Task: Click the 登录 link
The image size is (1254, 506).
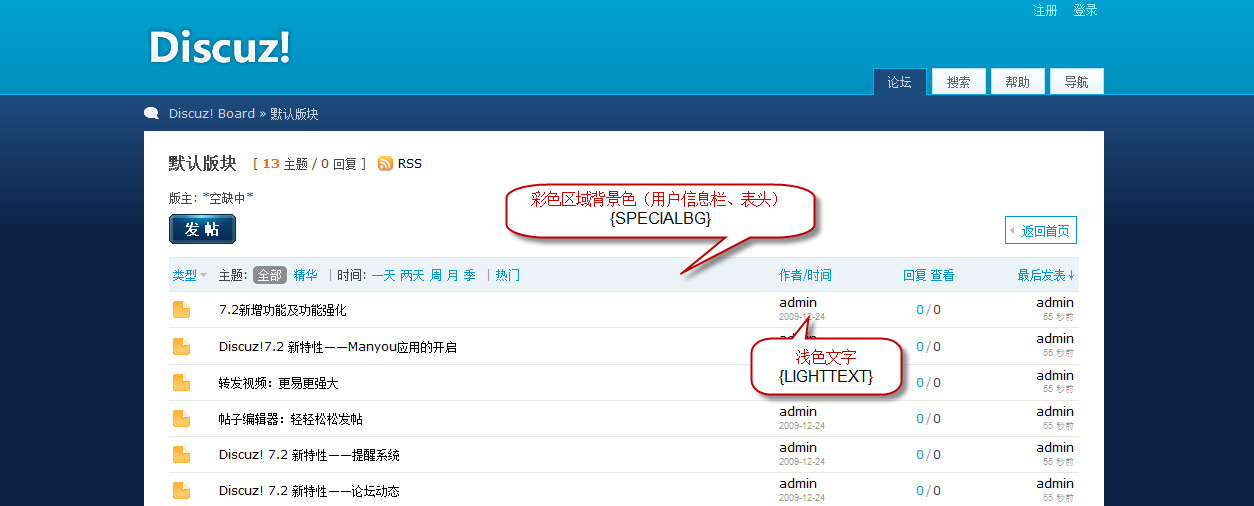Action: (x=1085, y=10)
